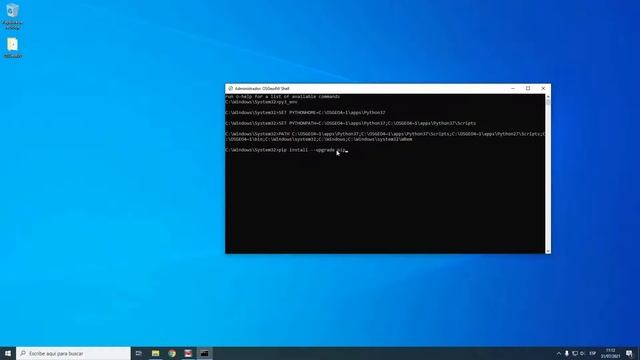Open the taskbar clock and date
Image resolution: width=640 pixels, height=360 pixels.
pyautogui.click(x=611, y=353)
